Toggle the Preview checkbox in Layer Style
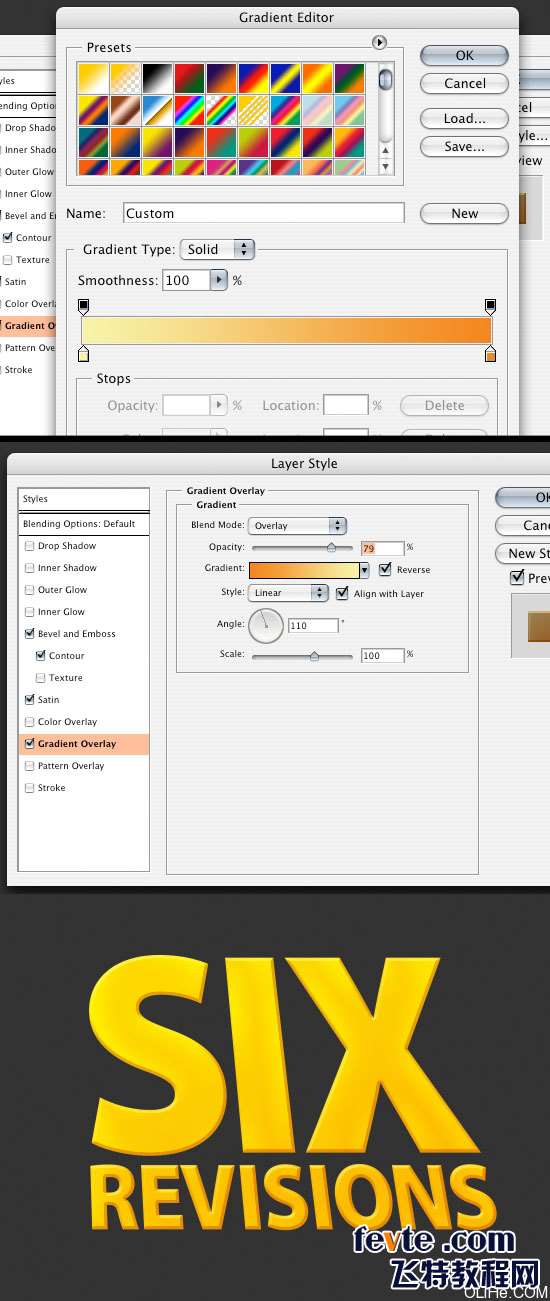This screenshot has height=1301, width=550. pos(517,578)
